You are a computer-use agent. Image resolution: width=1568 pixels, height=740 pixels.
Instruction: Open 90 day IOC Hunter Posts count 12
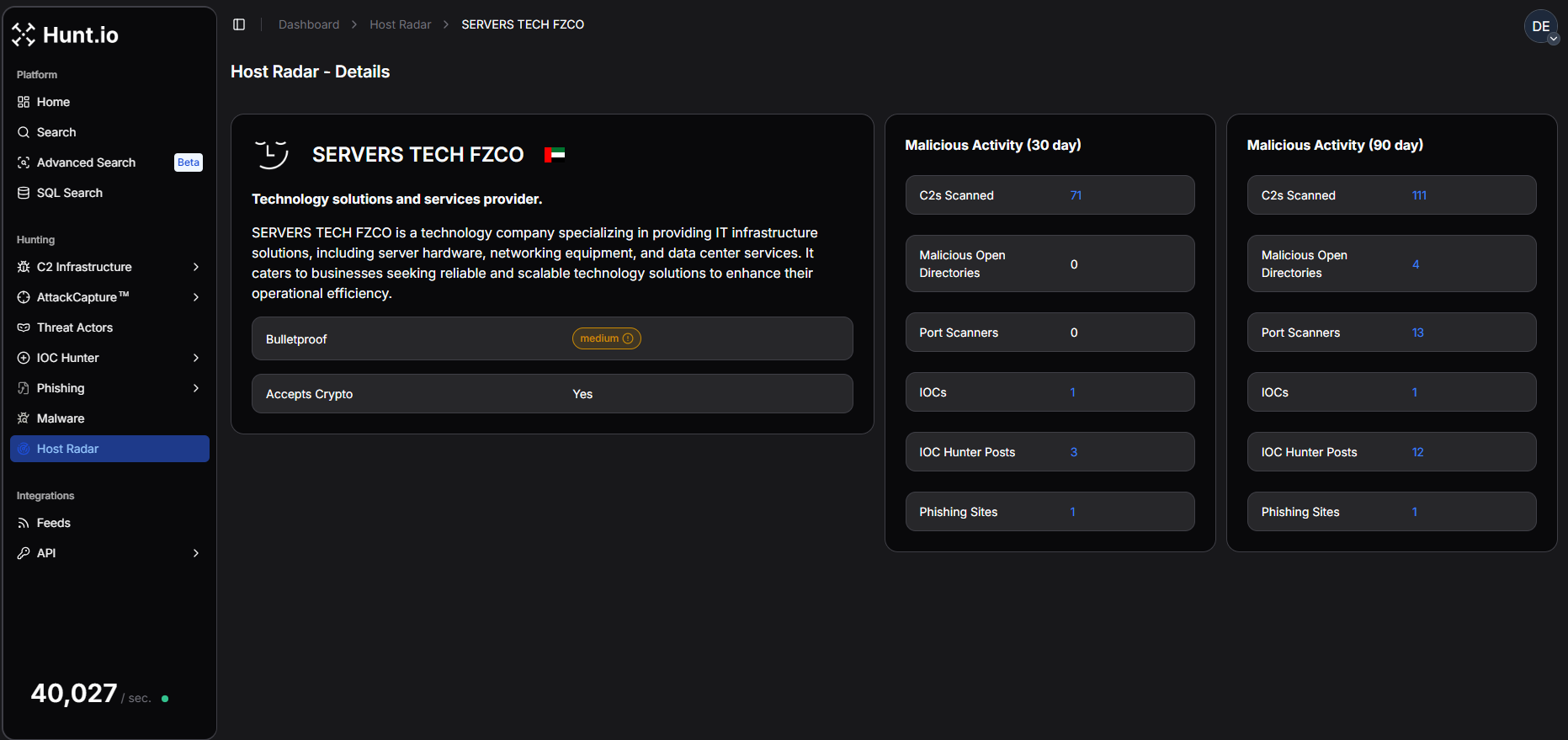pos(1418,452)
